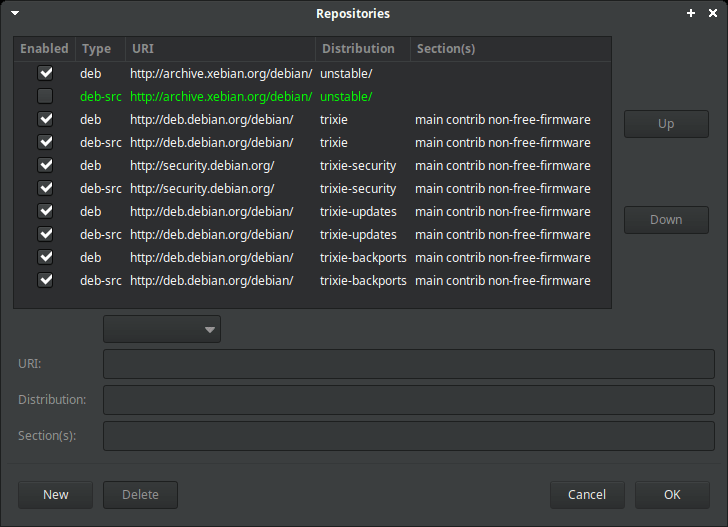Sort by the Enabled column header
Image resolution: width=728 pixels, height=527 pixels.
click(44, 49)
